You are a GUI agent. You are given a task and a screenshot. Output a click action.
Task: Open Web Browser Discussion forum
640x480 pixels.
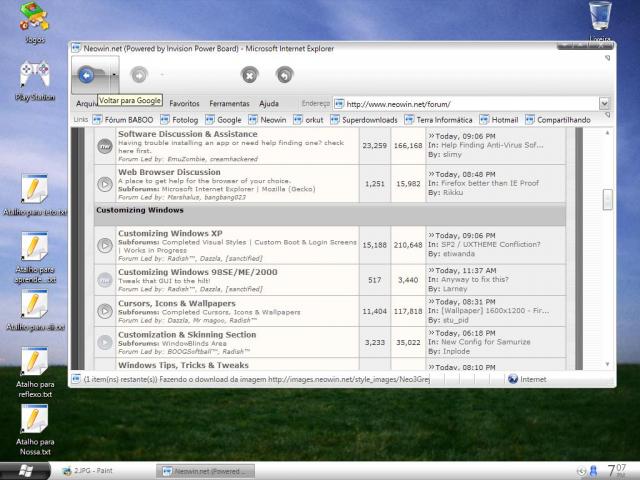pyautogui.click(x=169, y=172)
